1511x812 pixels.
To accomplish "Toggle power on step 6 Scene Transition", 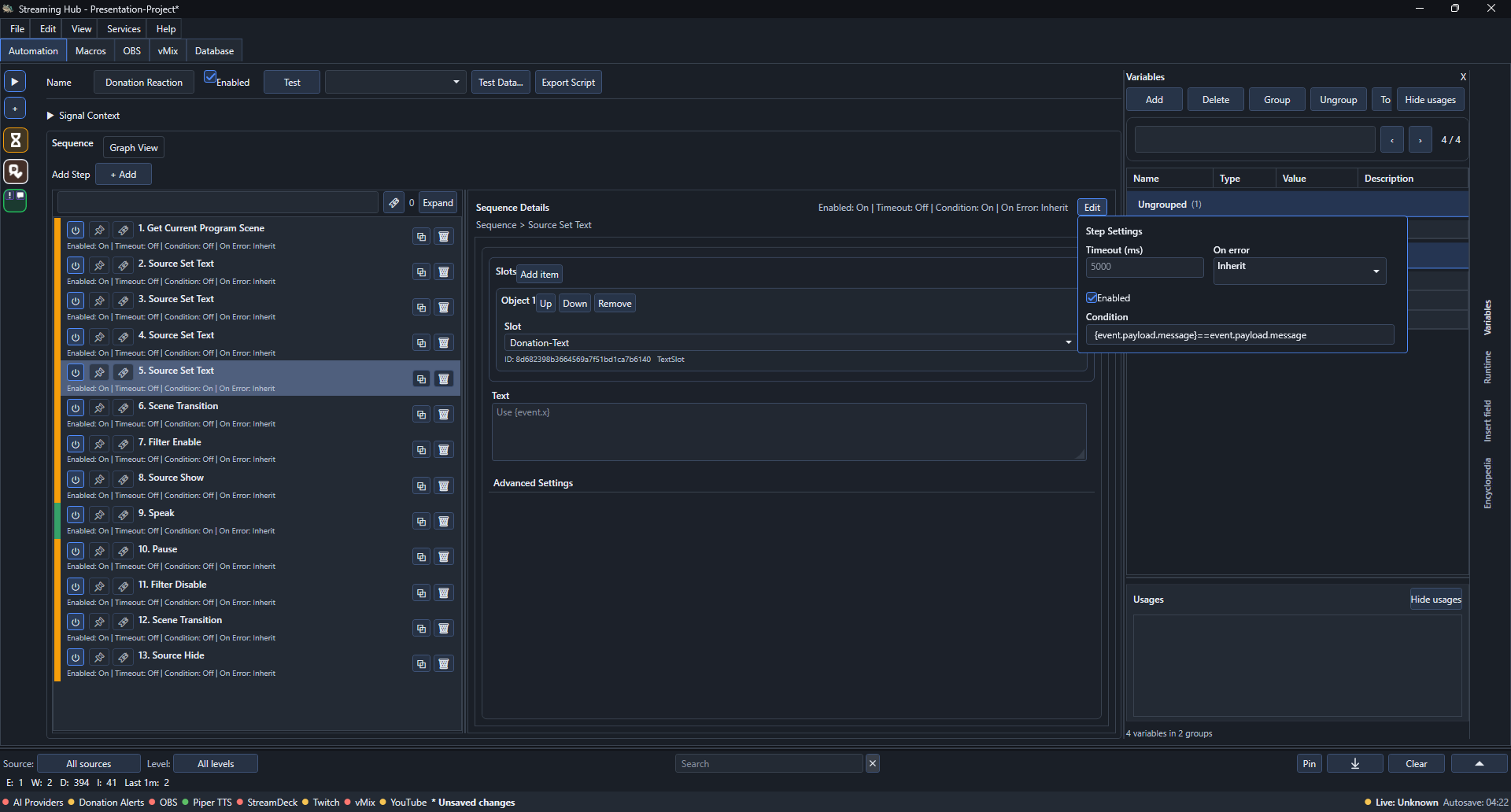I will (76, 408).
